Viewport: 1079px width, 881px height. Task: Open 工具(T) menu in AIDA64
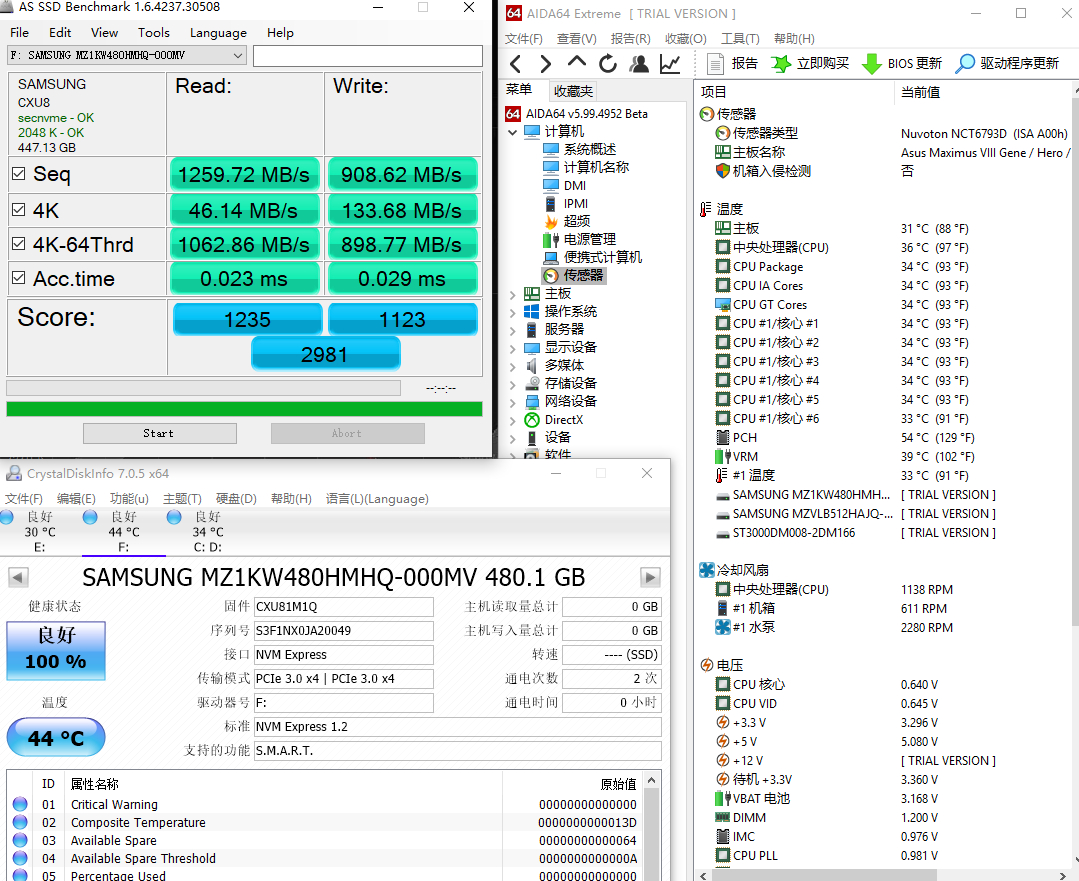tap(740, 39)
